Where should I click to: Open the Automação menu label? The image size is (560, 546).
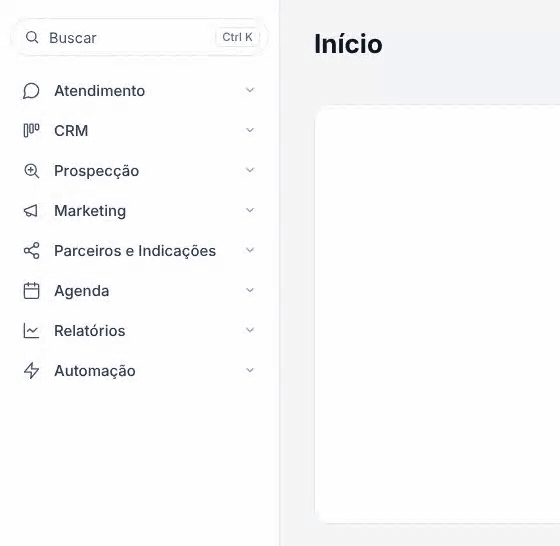coord(95,371)
